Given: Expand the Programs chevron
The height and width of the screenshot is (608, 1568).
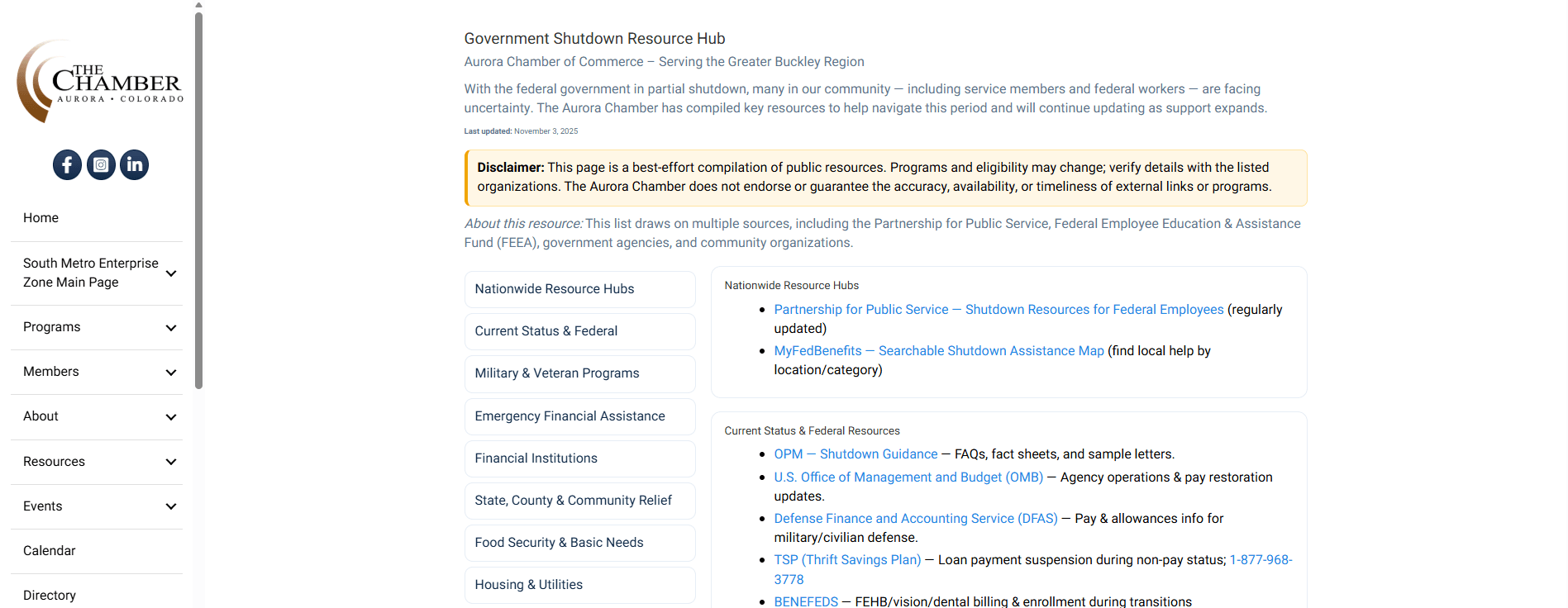Looking at the screenshot, I should pos(171,328).
